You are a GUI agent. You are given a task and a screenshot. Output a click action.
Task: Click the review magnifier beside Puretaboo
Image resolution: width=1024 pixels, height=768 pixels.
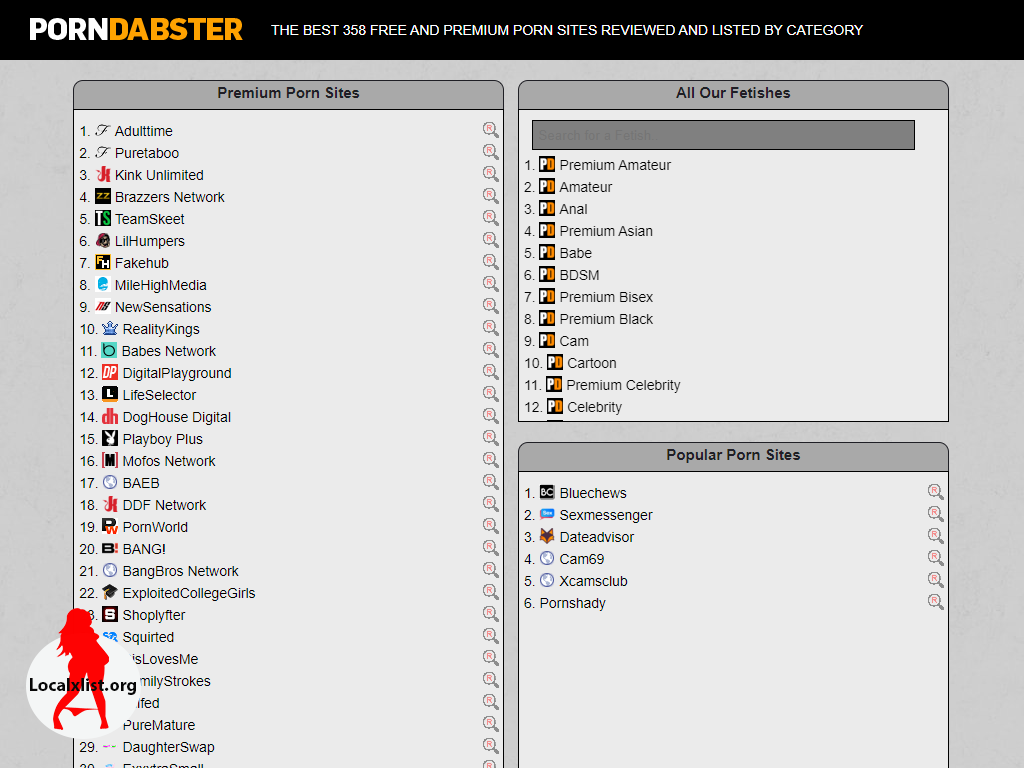coord(490,152)
